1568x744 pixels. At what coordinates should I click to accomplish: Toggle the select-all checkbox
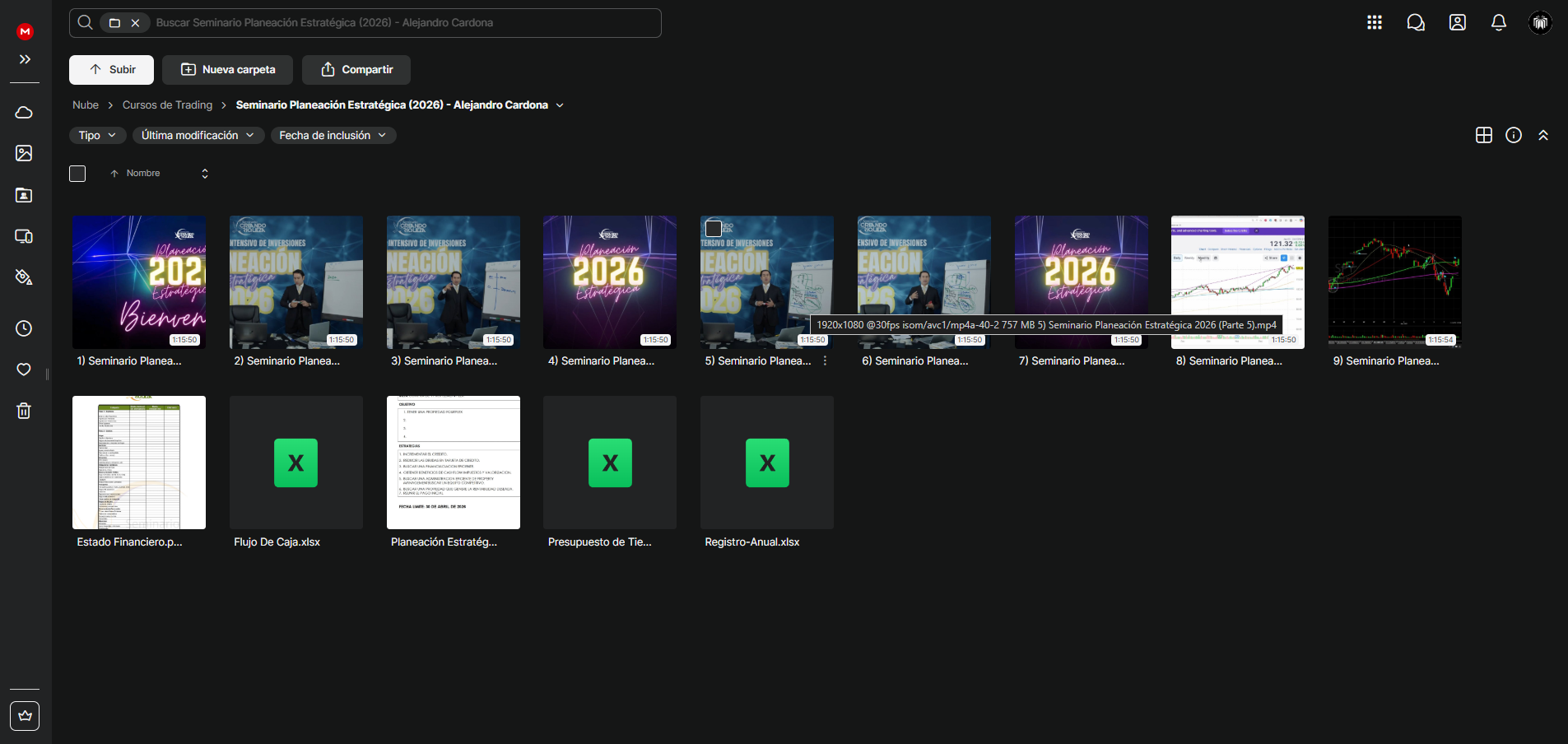[x=77, y=174]
